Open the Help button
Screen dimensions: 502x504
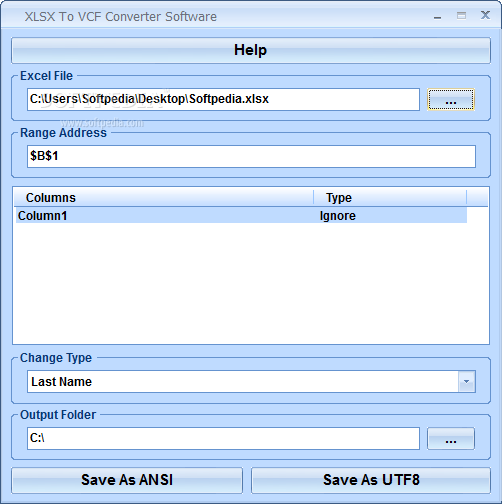(251, 50)
